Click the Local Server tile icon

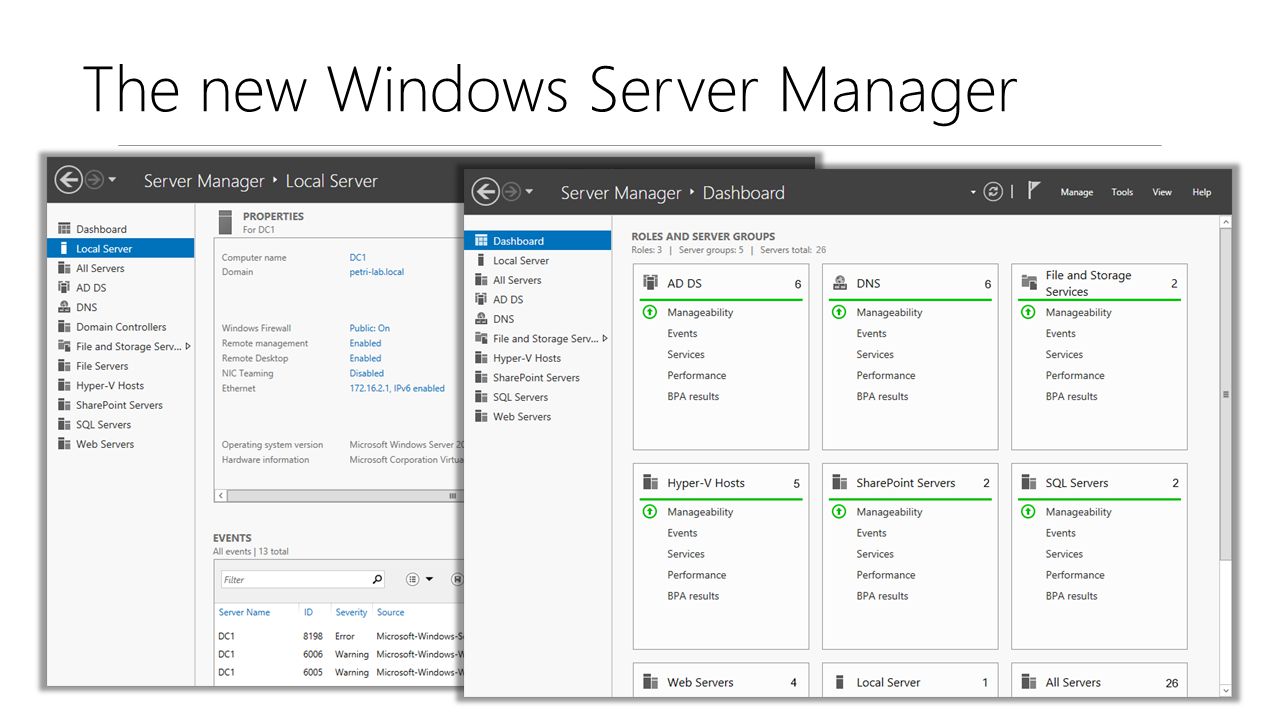(839, 682)
